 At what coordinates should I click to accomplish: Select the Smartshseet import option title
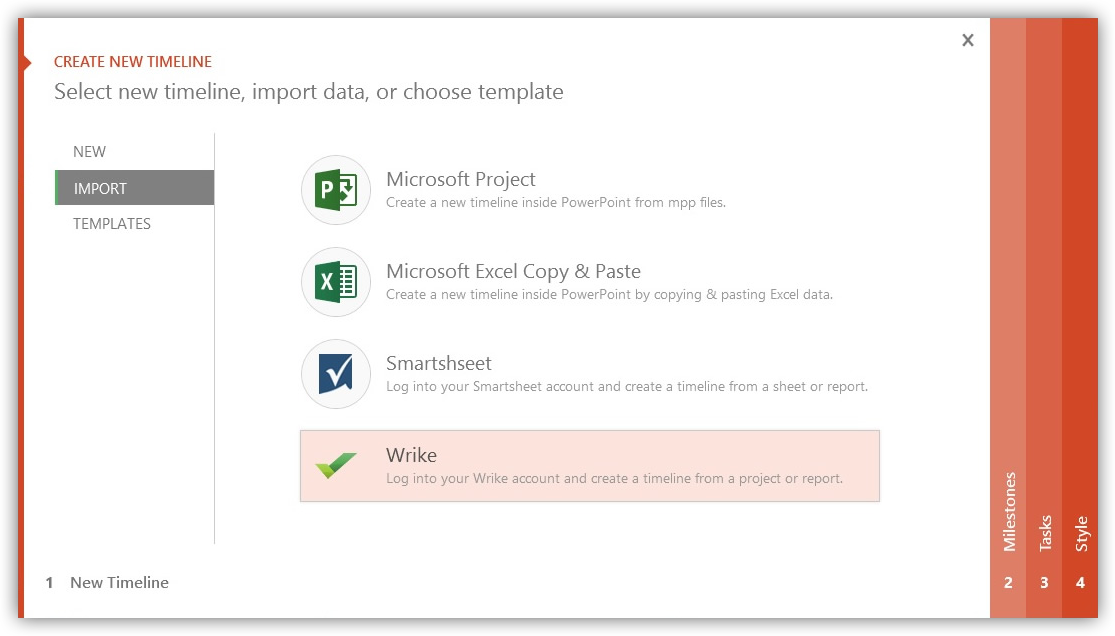[439, 364]
